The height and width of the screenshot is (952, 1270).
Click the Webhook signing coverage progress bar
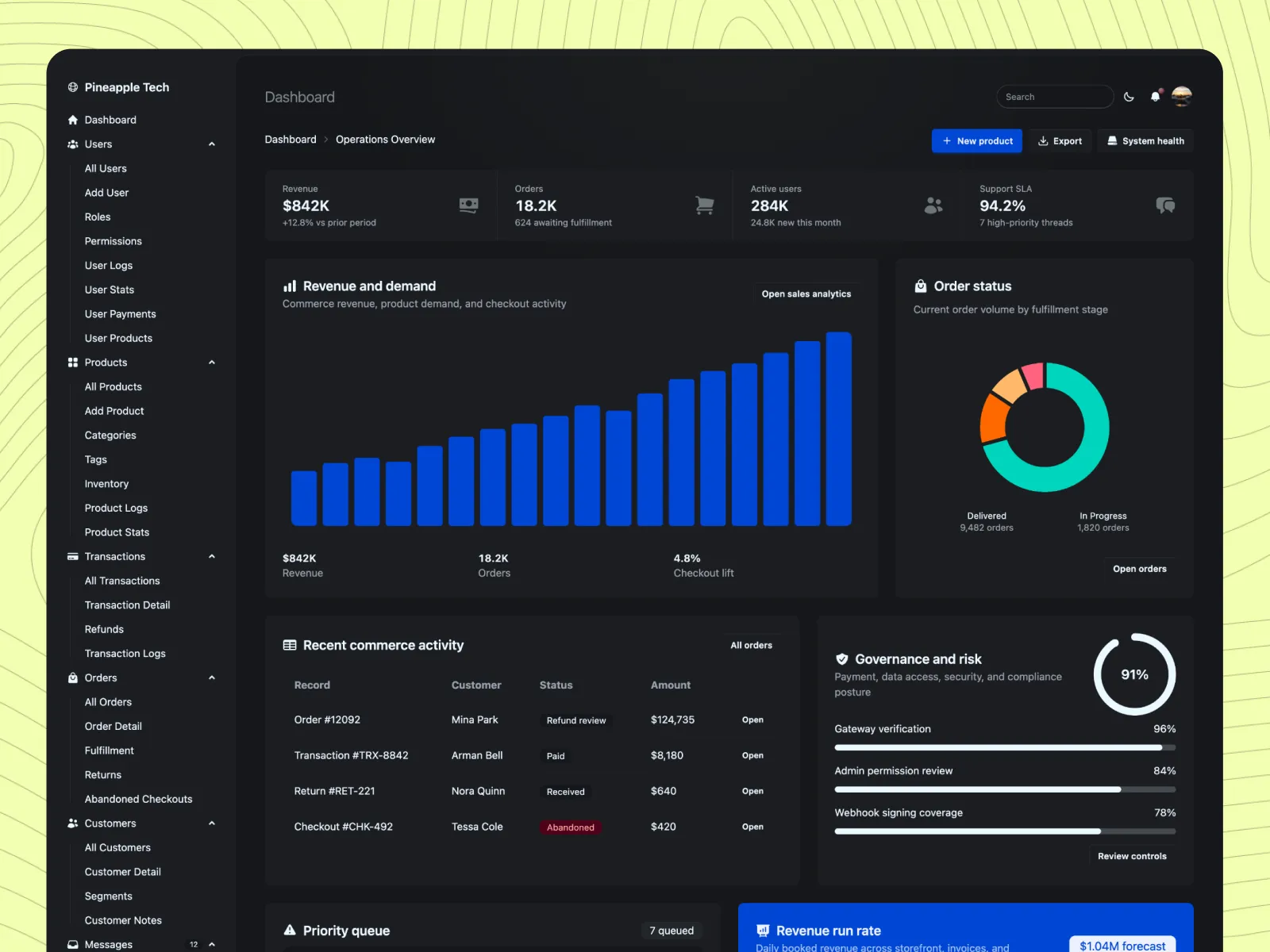(1005, 831)
